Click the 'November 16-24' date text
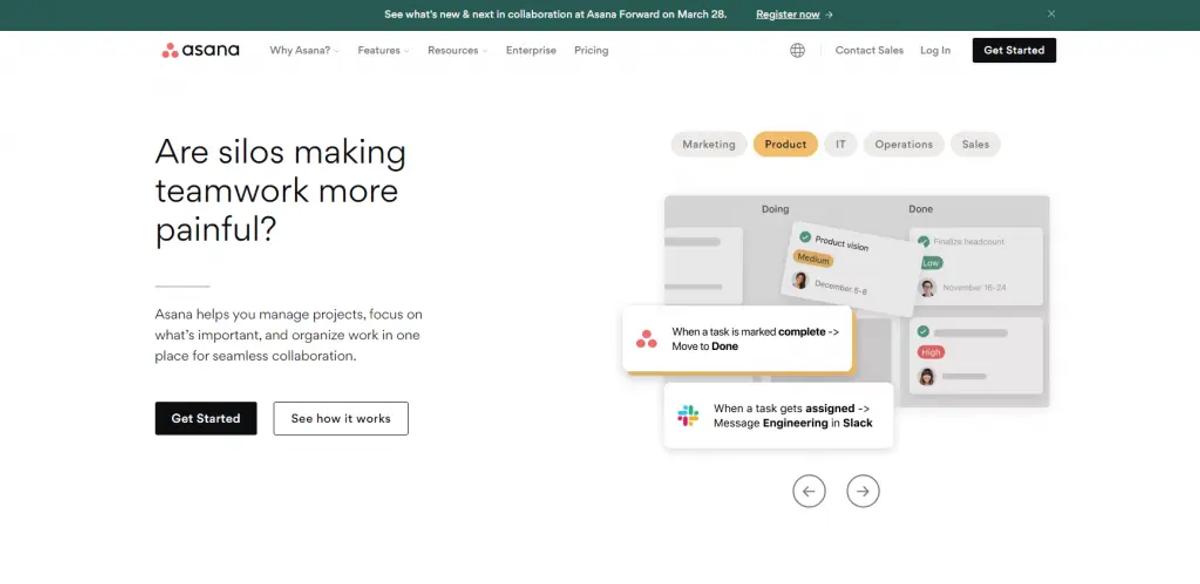 click(x=974, y=288)
